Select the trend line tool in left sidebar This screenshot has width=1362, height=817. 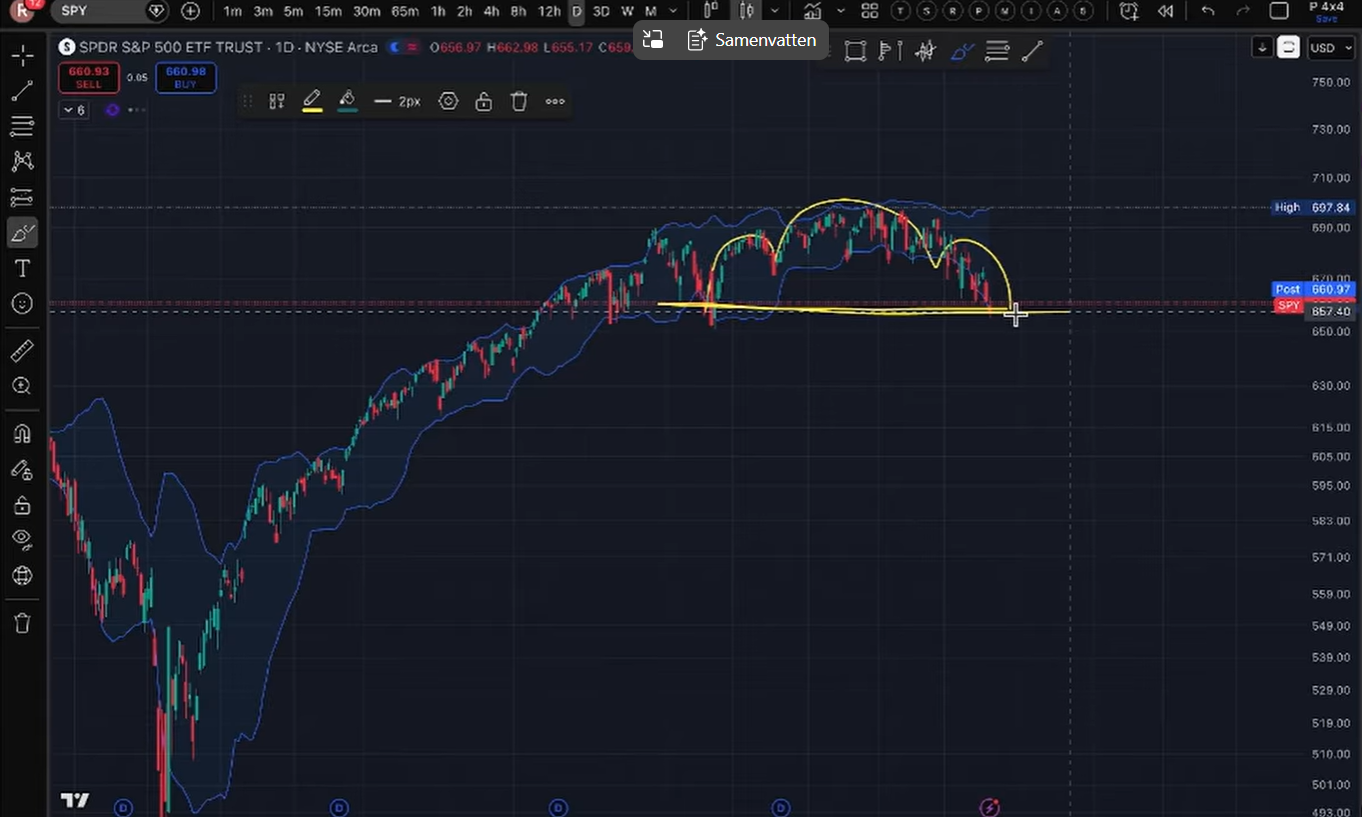(x=21, y=91)
